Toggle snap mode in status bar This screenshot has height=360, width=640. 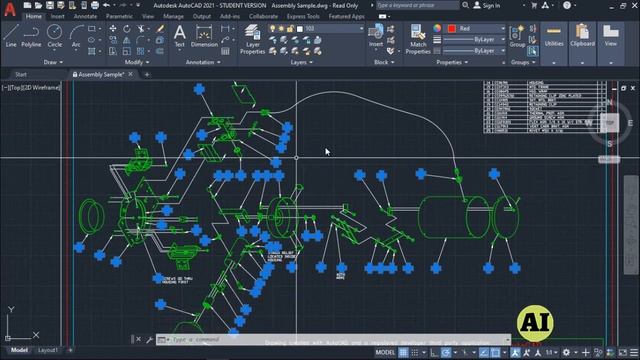(x=415, y=352)
